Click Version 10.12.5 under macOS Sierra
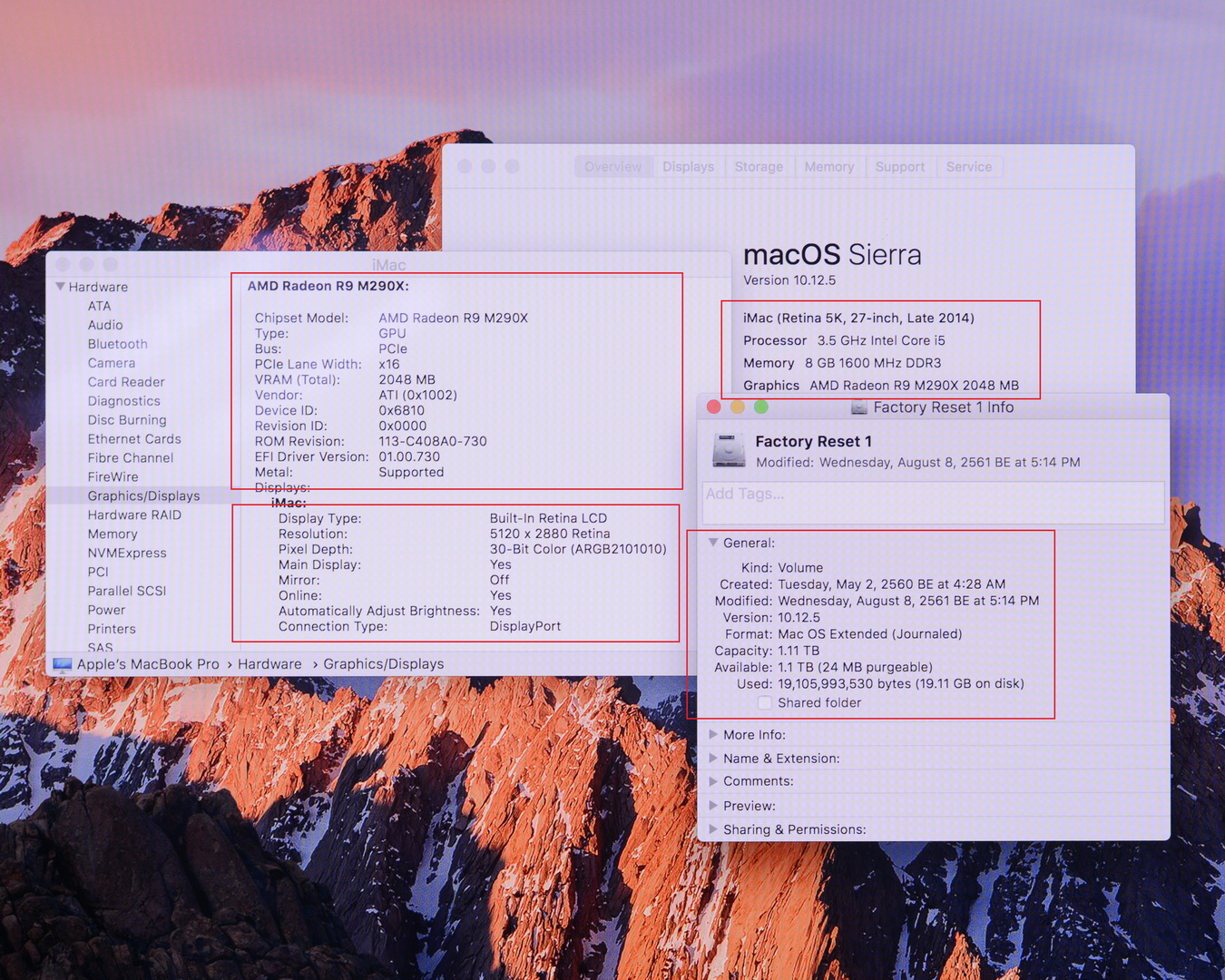 (789, 280)
